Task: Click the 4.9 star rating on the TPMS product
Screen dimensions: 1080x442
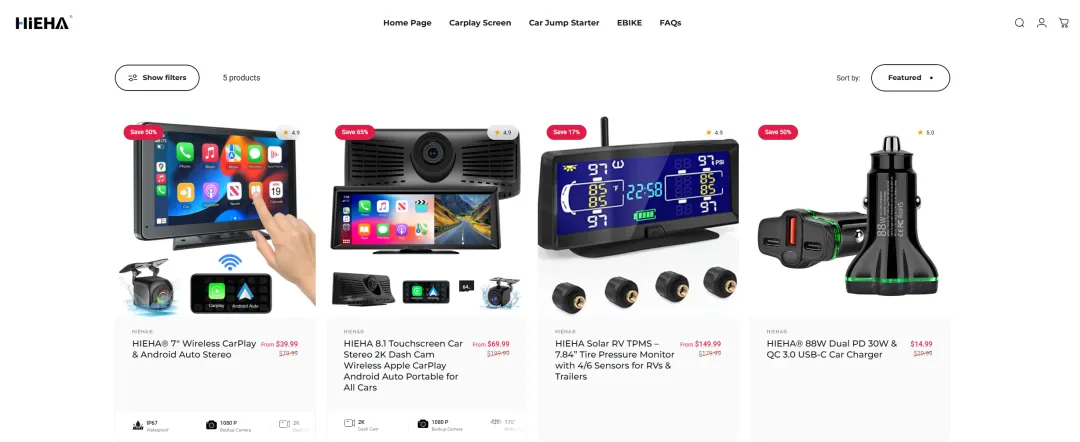Action: pos(714,132)
